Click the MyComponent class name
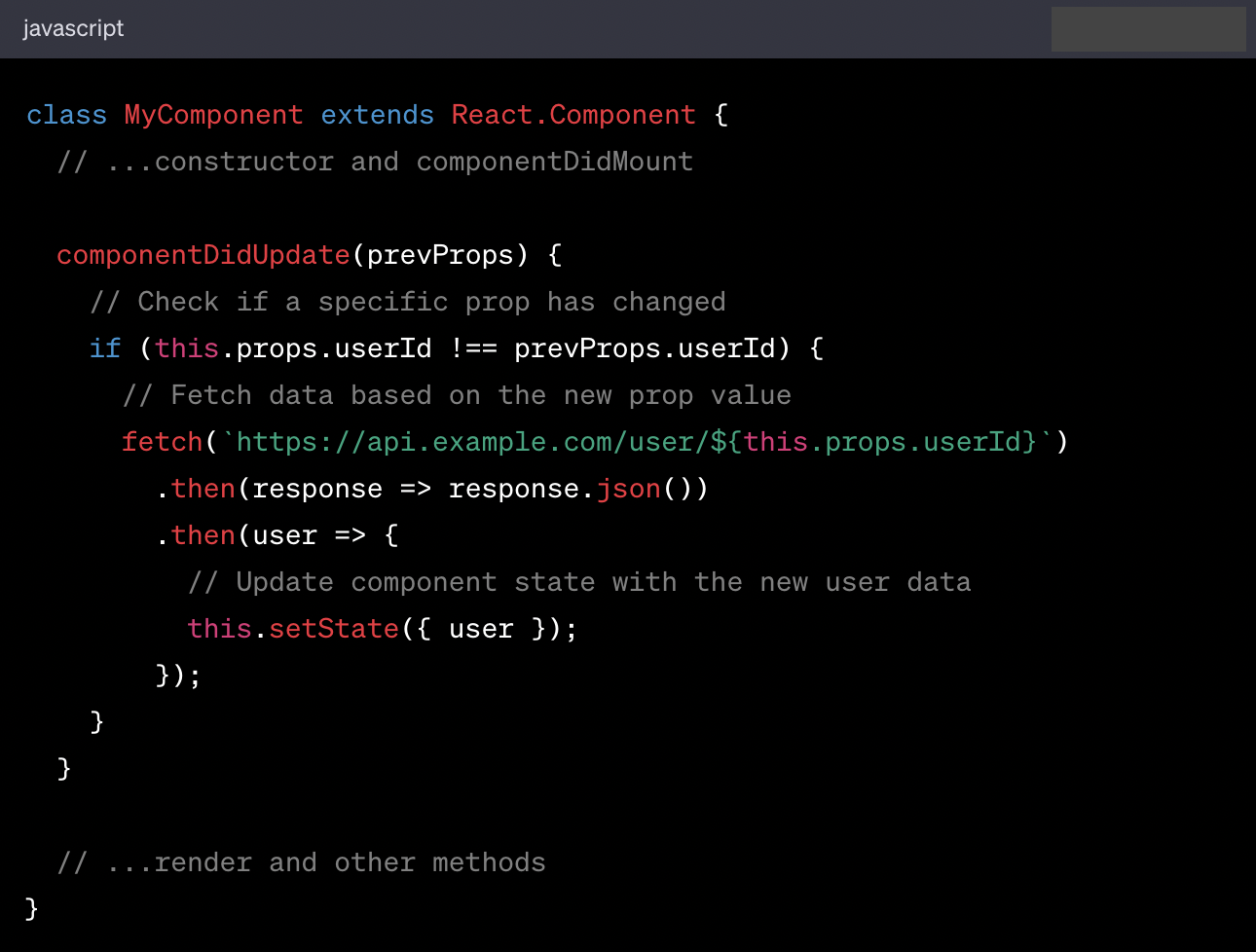Viewport: 1256px width, 952px height. click(213, 114)
